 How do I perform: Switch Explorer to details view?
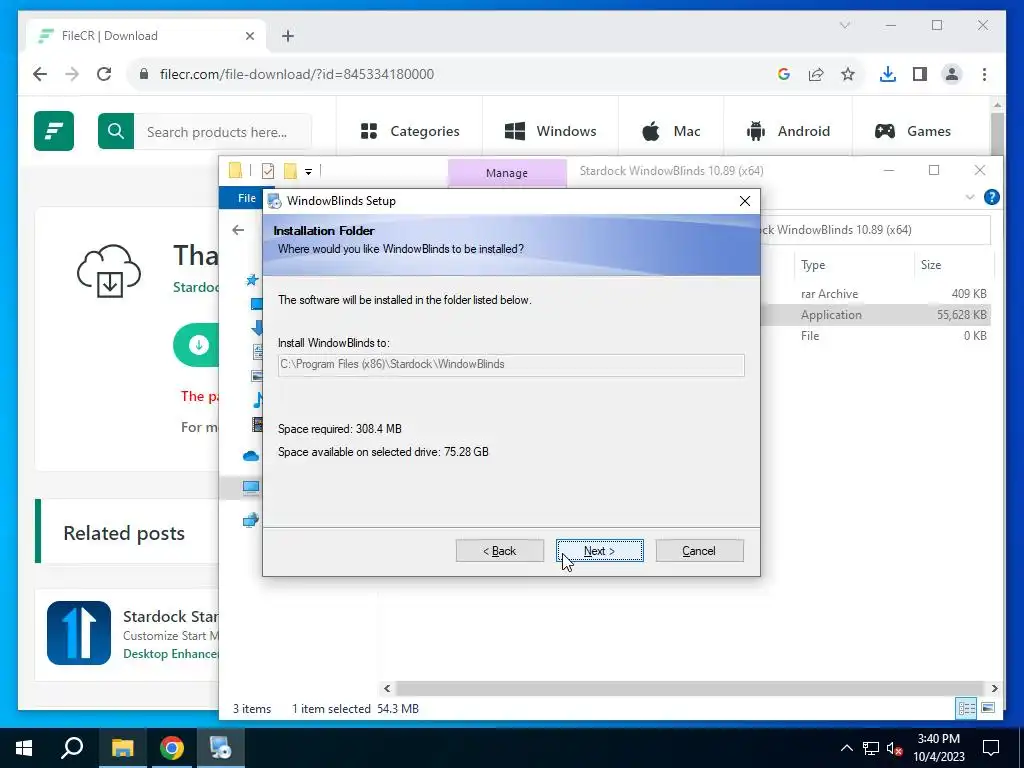966,708
